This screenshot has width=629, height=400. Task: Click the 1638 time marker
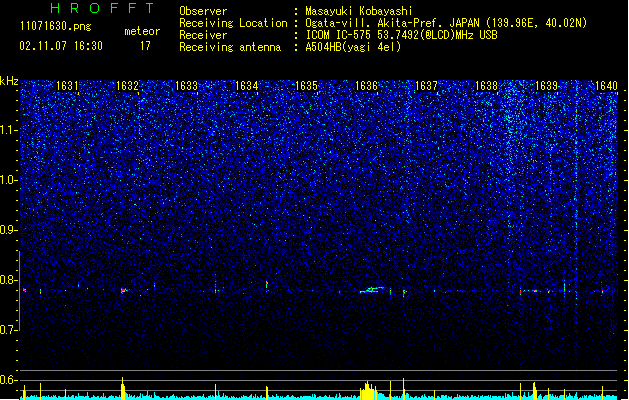coord(486,86)
